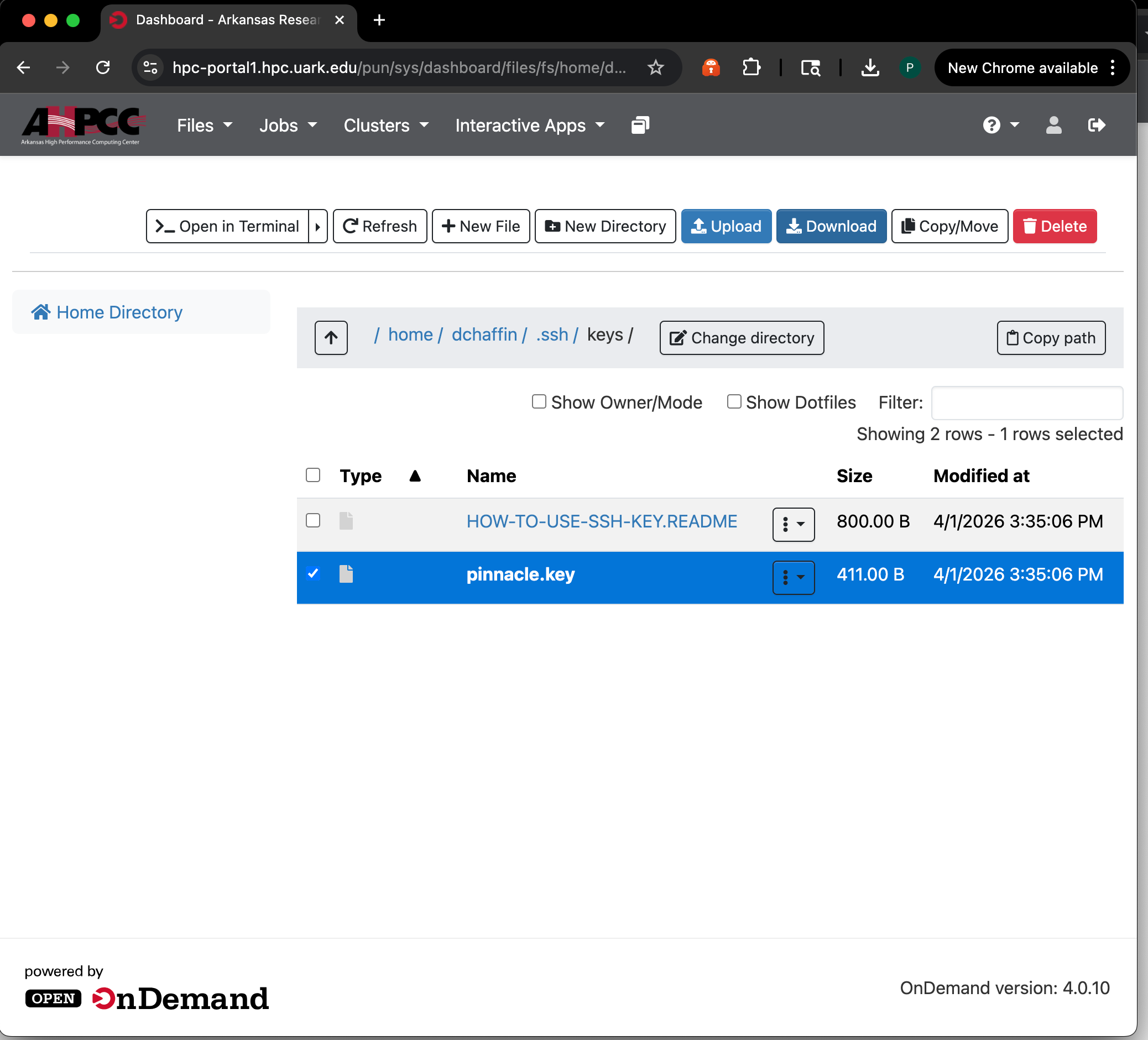This screenshot has width=1148, height=1040.
Task: Click the Open in Terminal button
Action: pos(227,226)
